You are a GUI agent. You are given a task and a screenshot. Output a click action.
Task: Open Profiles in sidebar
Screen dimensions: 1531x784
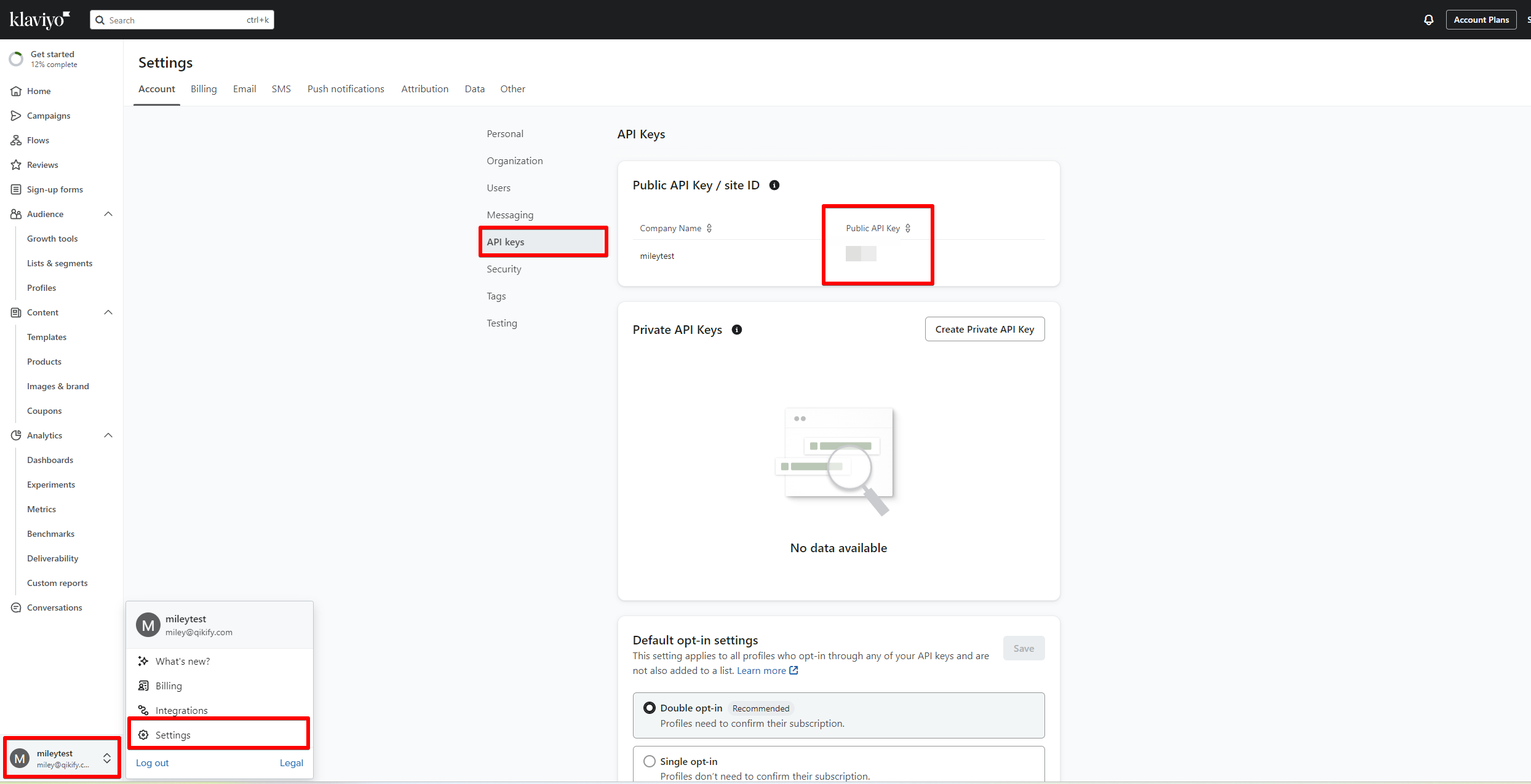(x=41, y=288)
